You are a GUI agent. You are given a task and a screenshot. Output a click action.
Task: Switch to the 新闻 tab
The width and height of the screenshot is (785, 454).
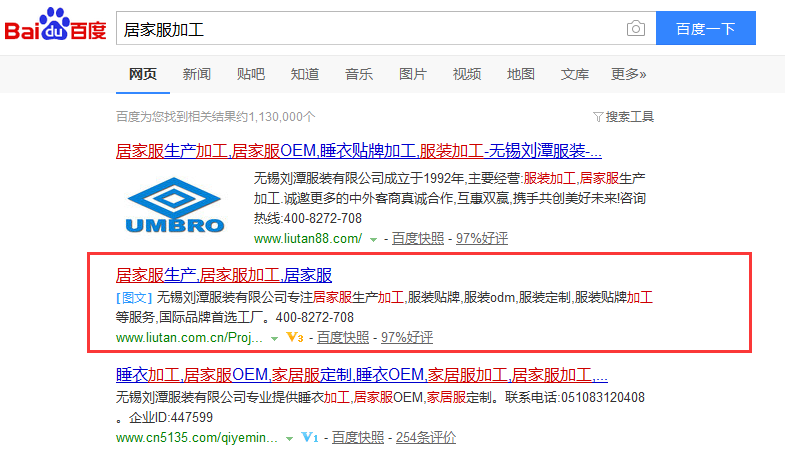coord(197,74)
